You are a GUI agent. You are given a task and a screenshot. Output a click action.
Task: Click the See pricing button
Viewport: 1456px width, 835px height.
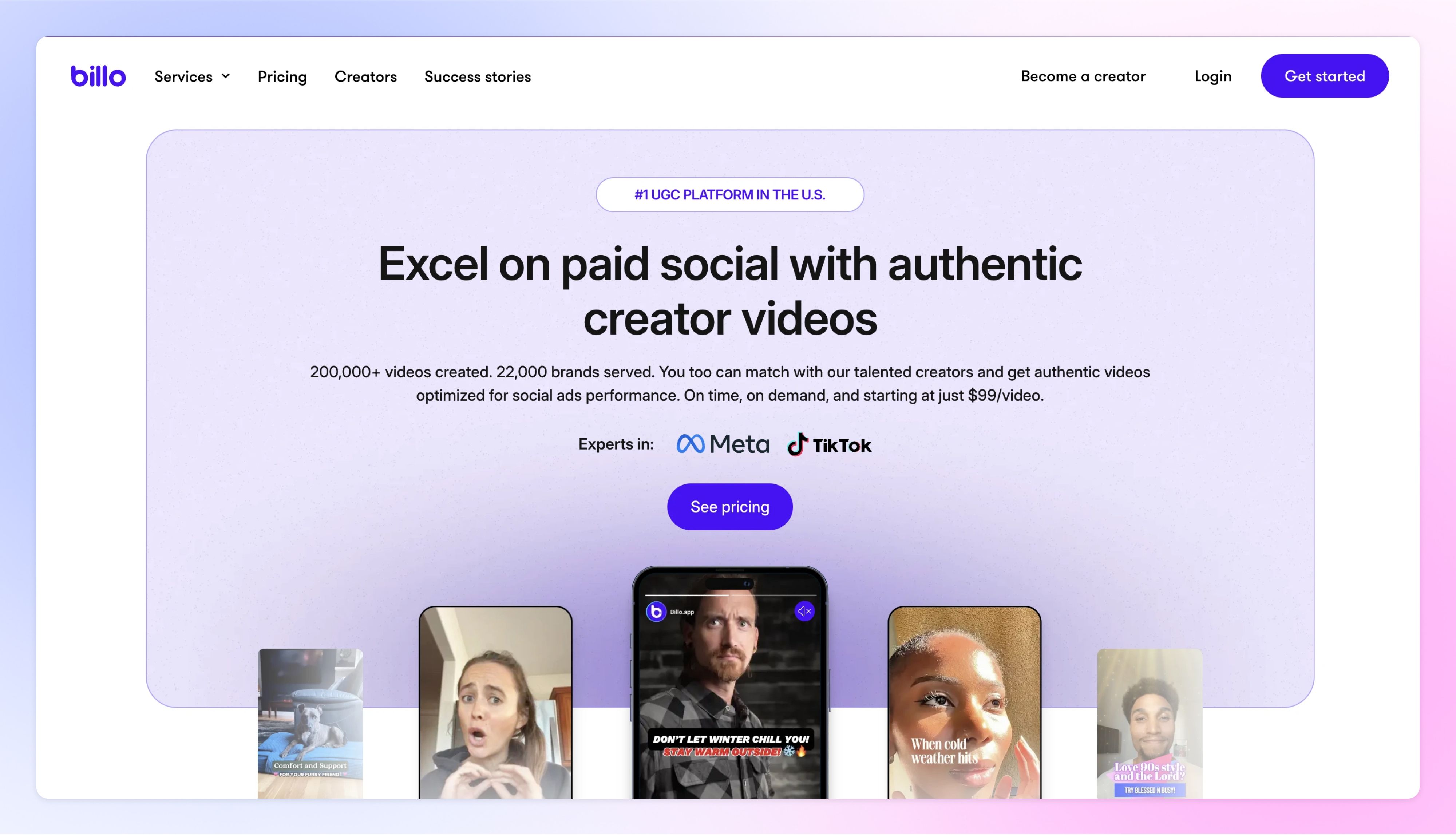[729, 506]
